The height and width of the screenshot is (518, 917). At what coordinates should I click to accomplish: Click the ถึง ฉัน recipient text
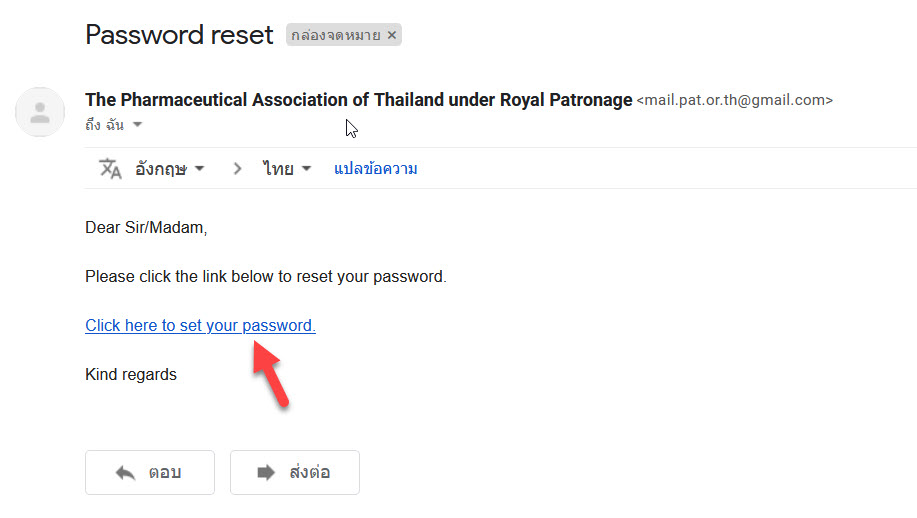tap(105, 125)
